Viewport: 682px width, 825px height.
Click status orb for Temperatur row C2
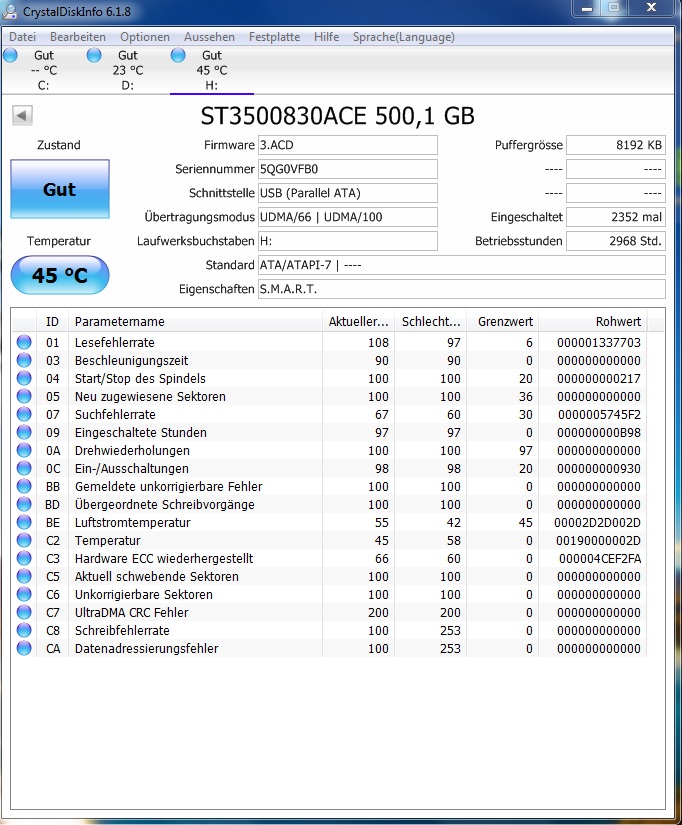[24, 540]
